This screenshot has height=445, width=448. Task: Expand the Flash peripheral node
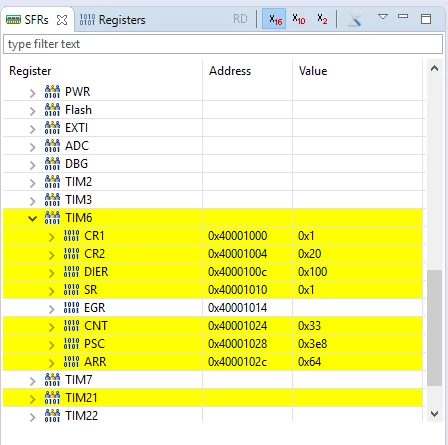pyautogui.click(x=32, y=111)
